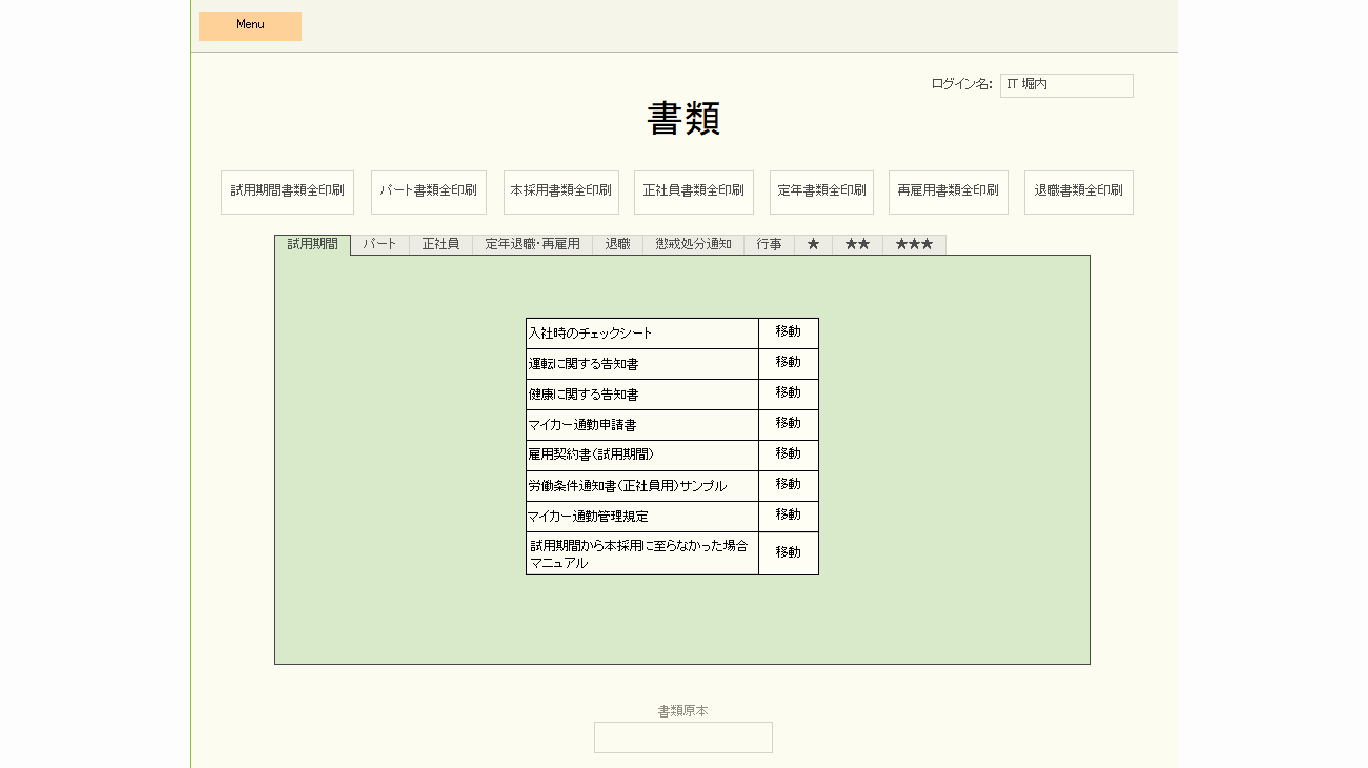Click the 雇用契約書(試用期間) row text
1368x768 pixels.
pyautogui.click(x=591, y=455)
